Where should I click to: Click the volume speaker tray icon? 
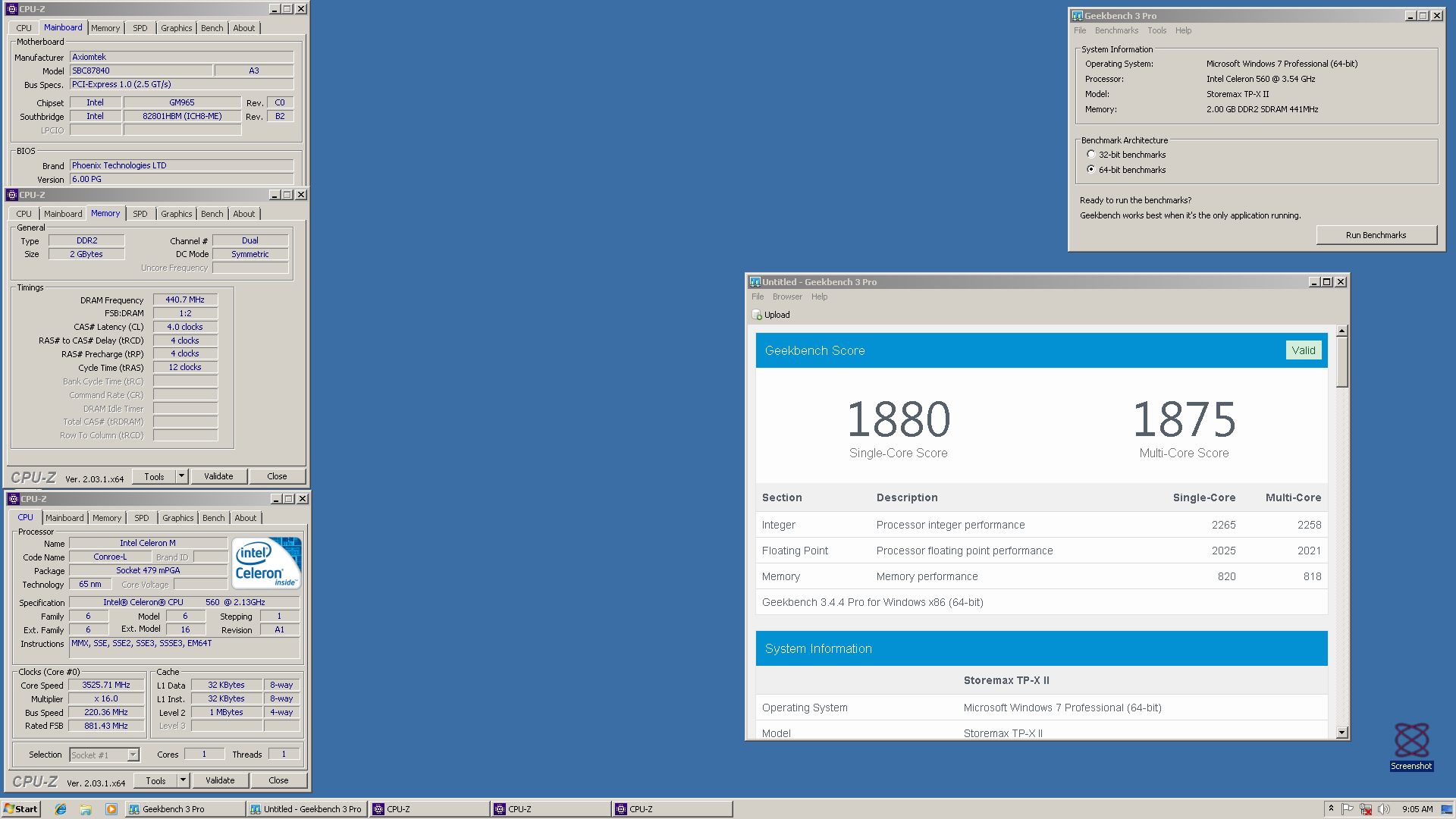pyautogui.click(x=1384, y=809)
